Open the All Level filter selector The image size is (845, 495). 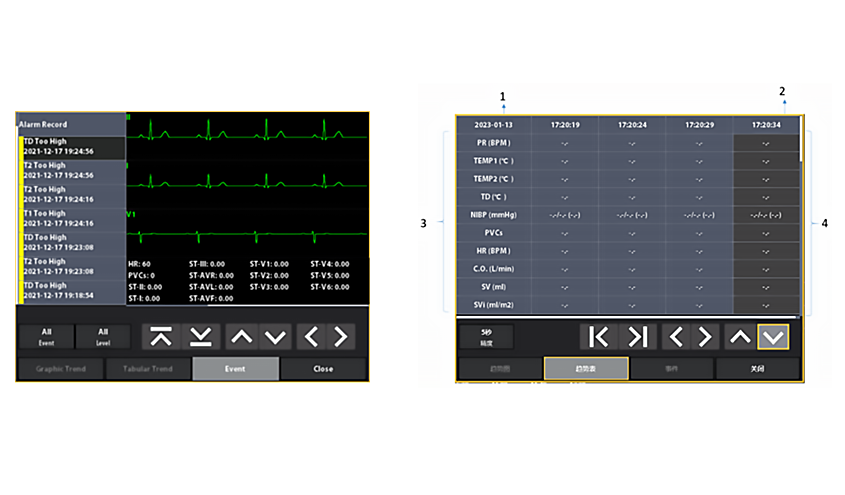click(x=104, y=336)
